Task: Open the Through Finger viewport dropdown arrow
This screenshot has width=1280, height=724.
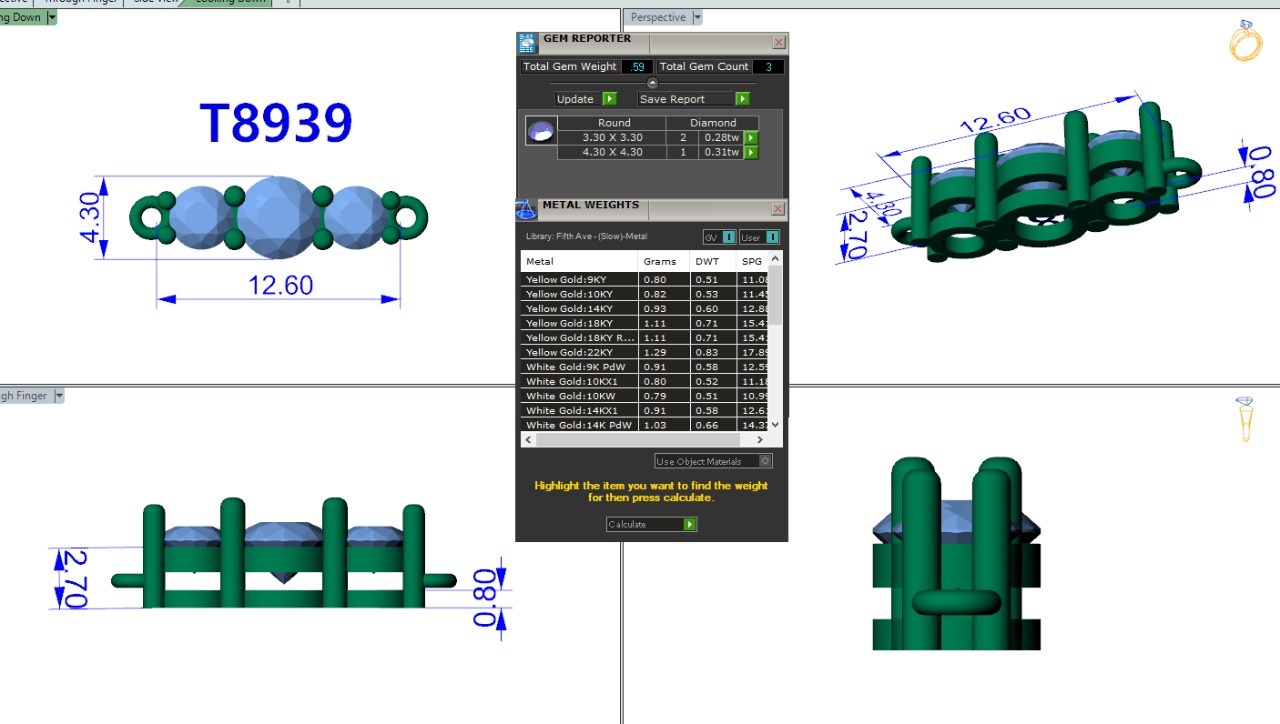Action: [x=59, y=396]
